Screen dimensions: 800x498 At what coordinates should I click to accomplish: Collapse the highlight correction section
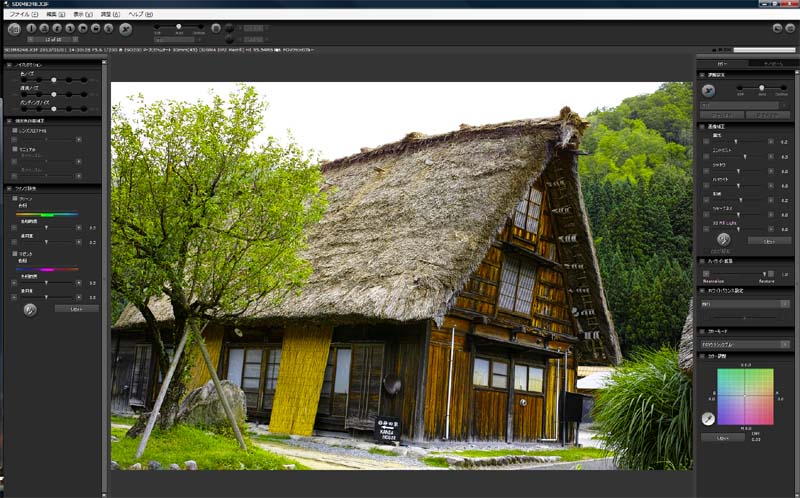click(x=702, y=261)
